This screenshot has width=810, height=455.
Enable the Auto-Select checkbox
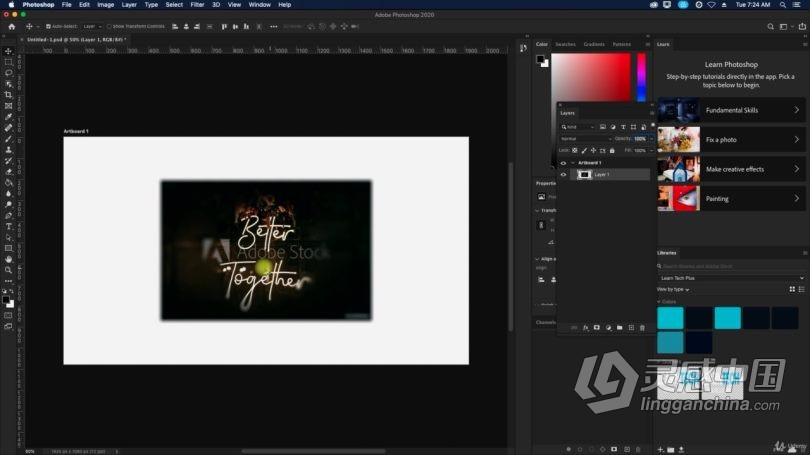(48, 26)
